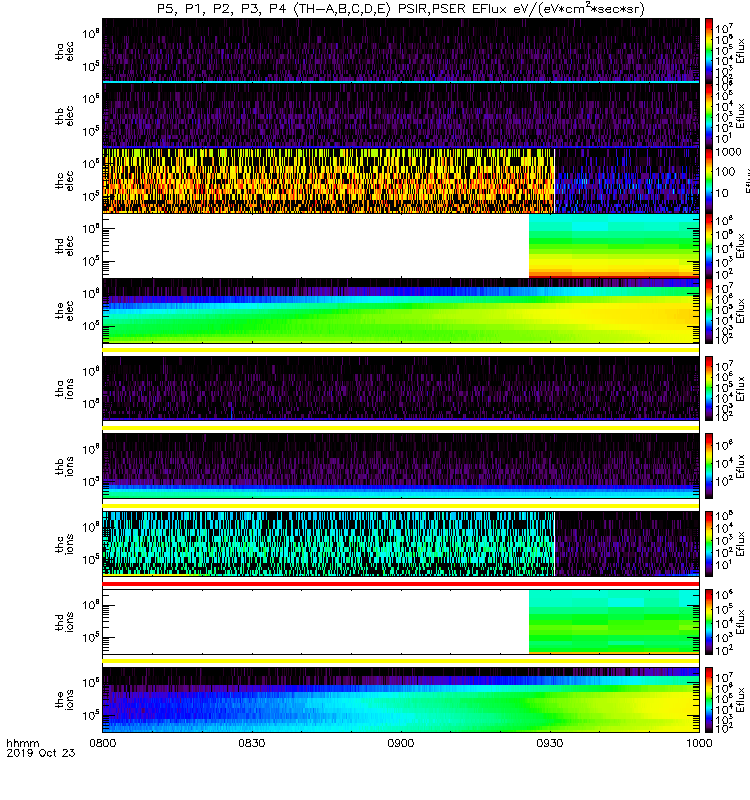Click the 0800 time axis label

(x=103, y=743)
